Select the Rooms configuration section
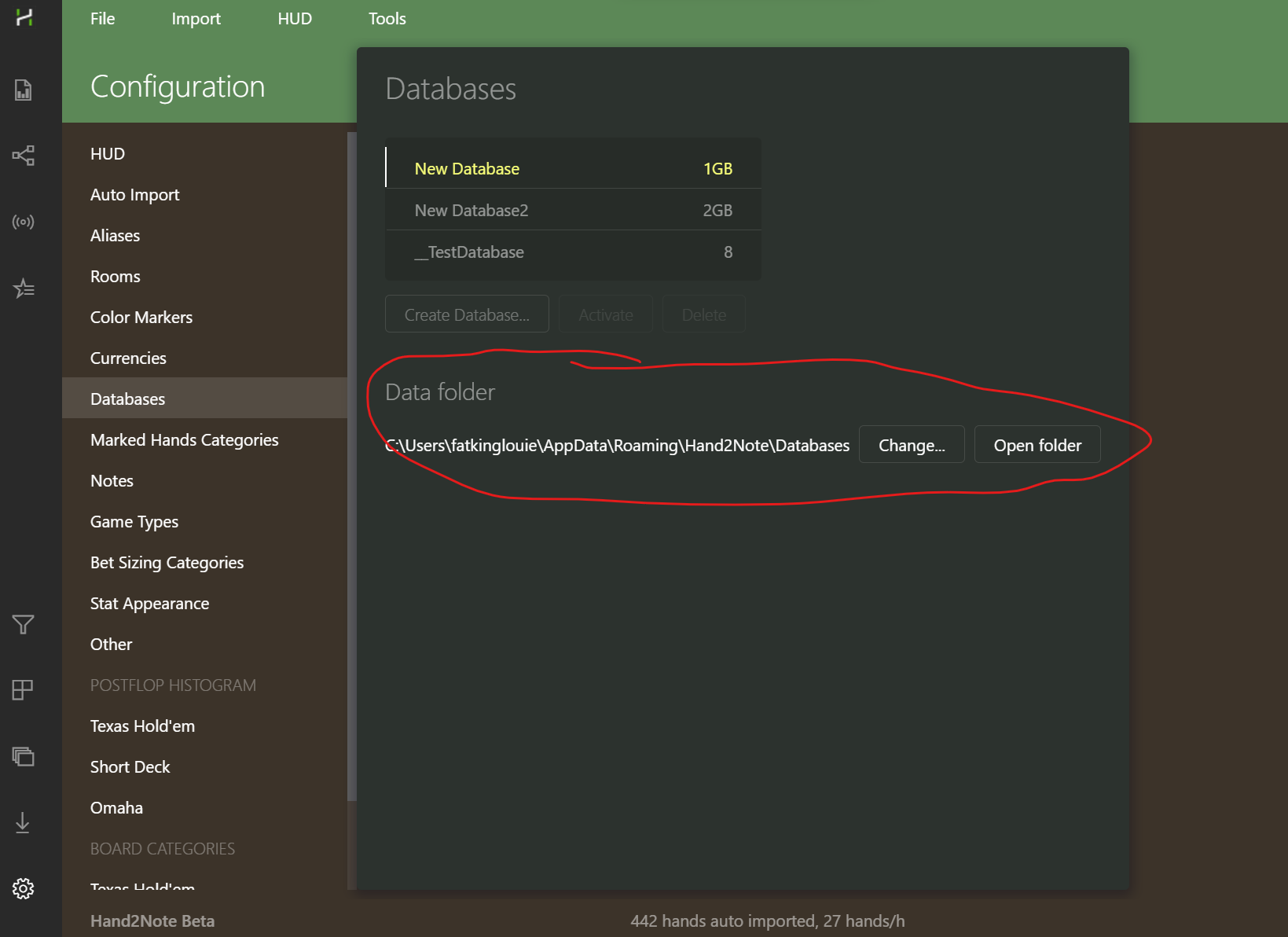This screenshot has width=1288, height=937. click(x=204, y=277)
